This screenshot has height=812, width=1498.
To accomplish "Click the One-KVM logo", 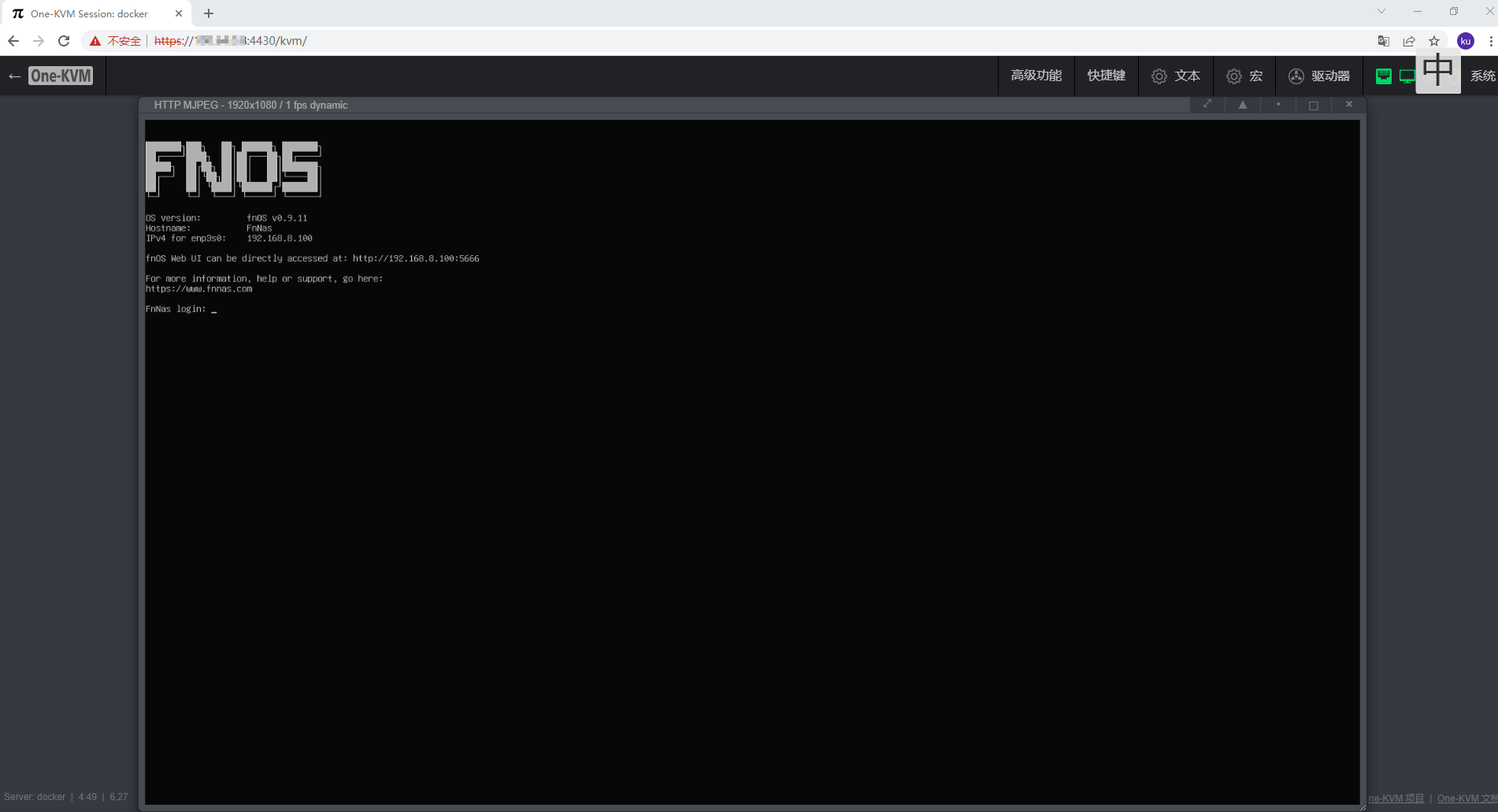I will click(61, 76).
